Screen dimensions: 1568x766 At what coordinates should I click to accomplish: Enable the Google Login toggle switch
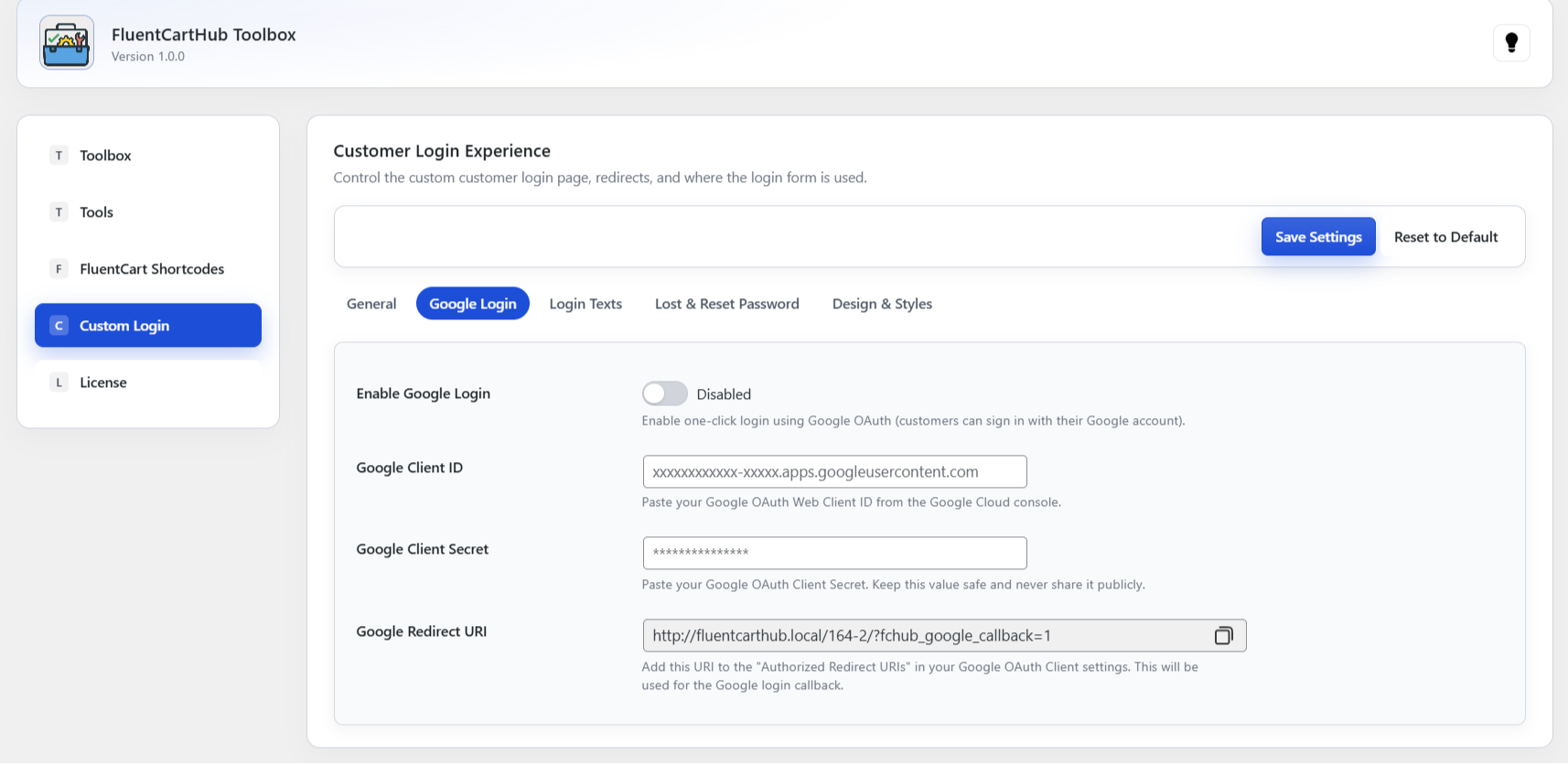pyautogui.click(x=664, y=394)
